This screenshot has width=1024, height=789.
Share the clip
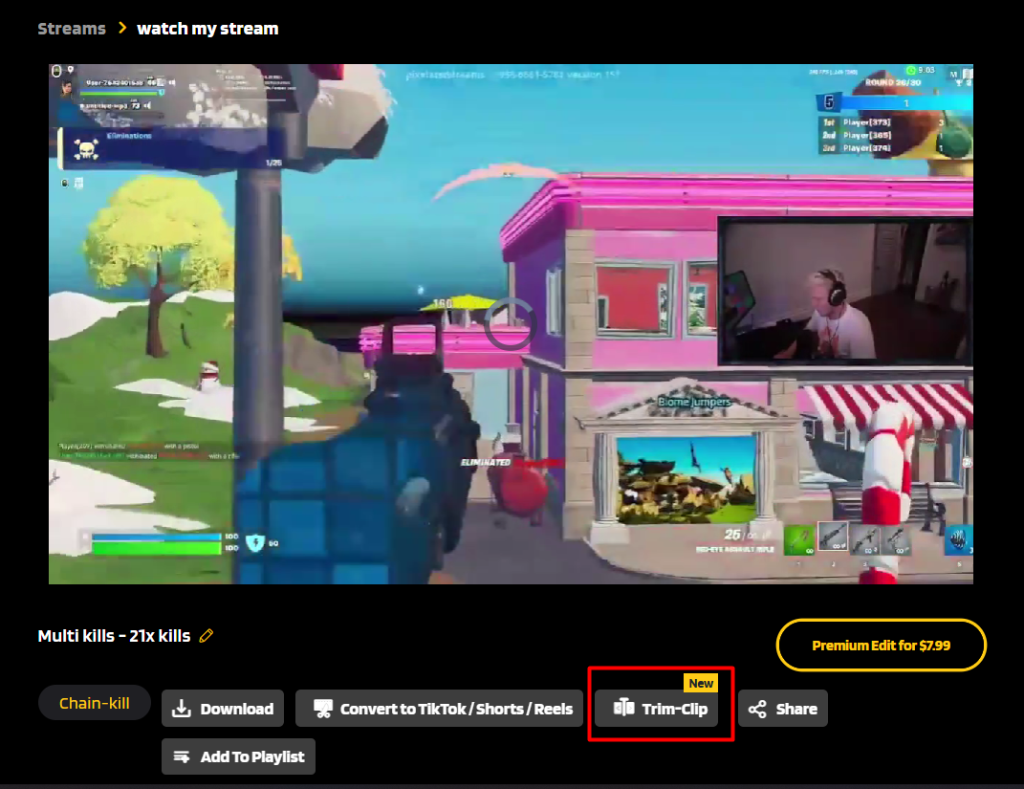(783, 709)
